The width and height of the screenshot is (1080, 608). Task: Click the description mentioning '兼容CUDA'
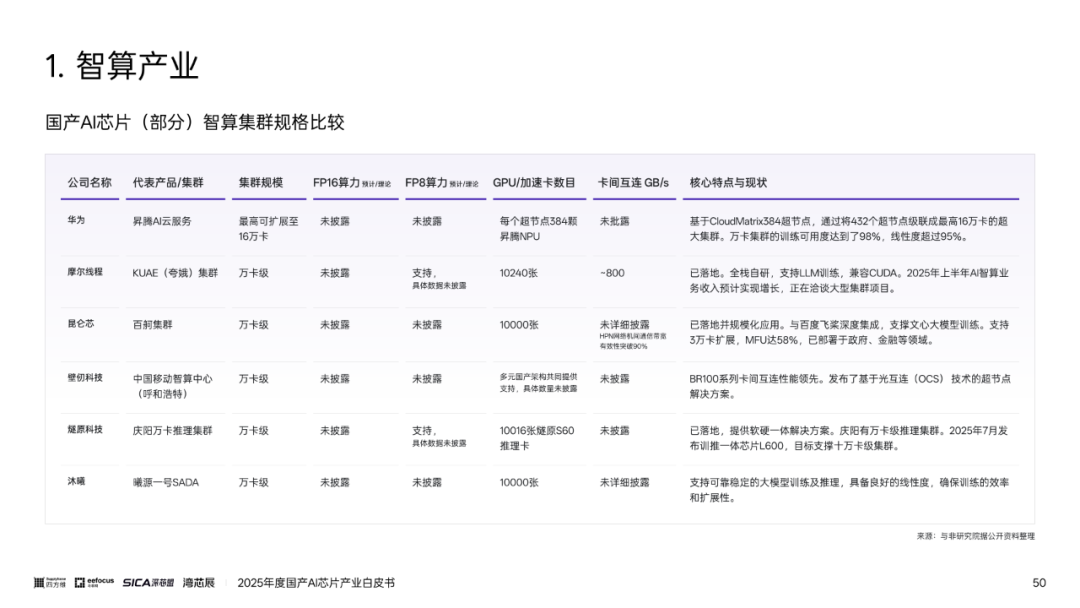849,280
